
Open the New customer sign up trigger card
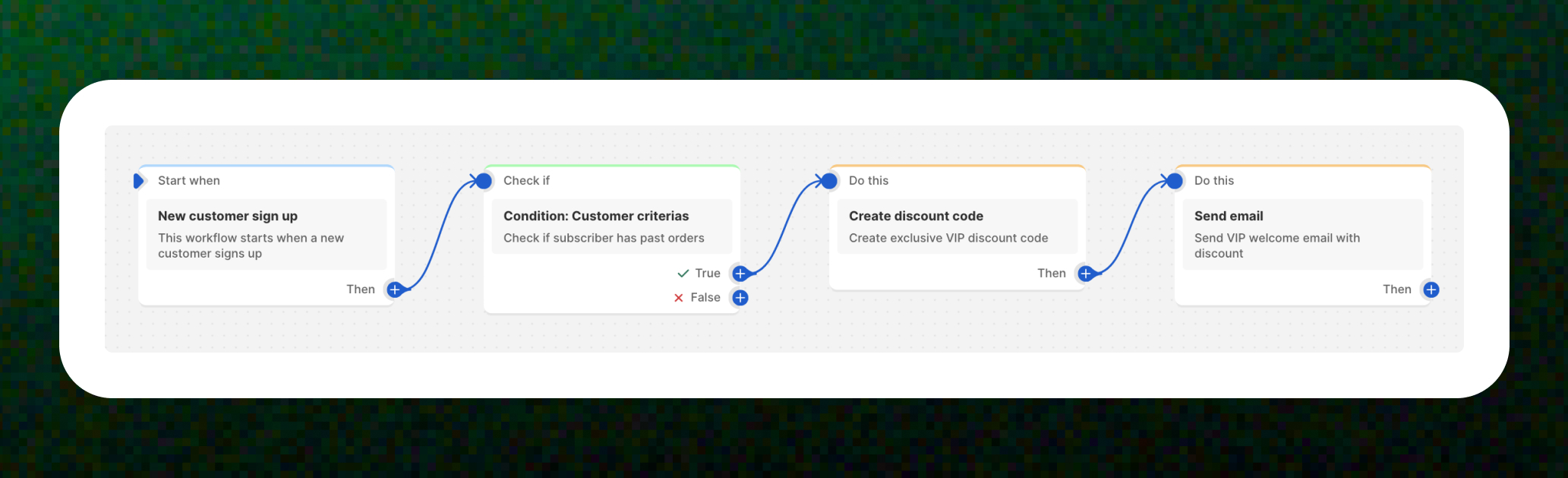(x=267, y=234)
